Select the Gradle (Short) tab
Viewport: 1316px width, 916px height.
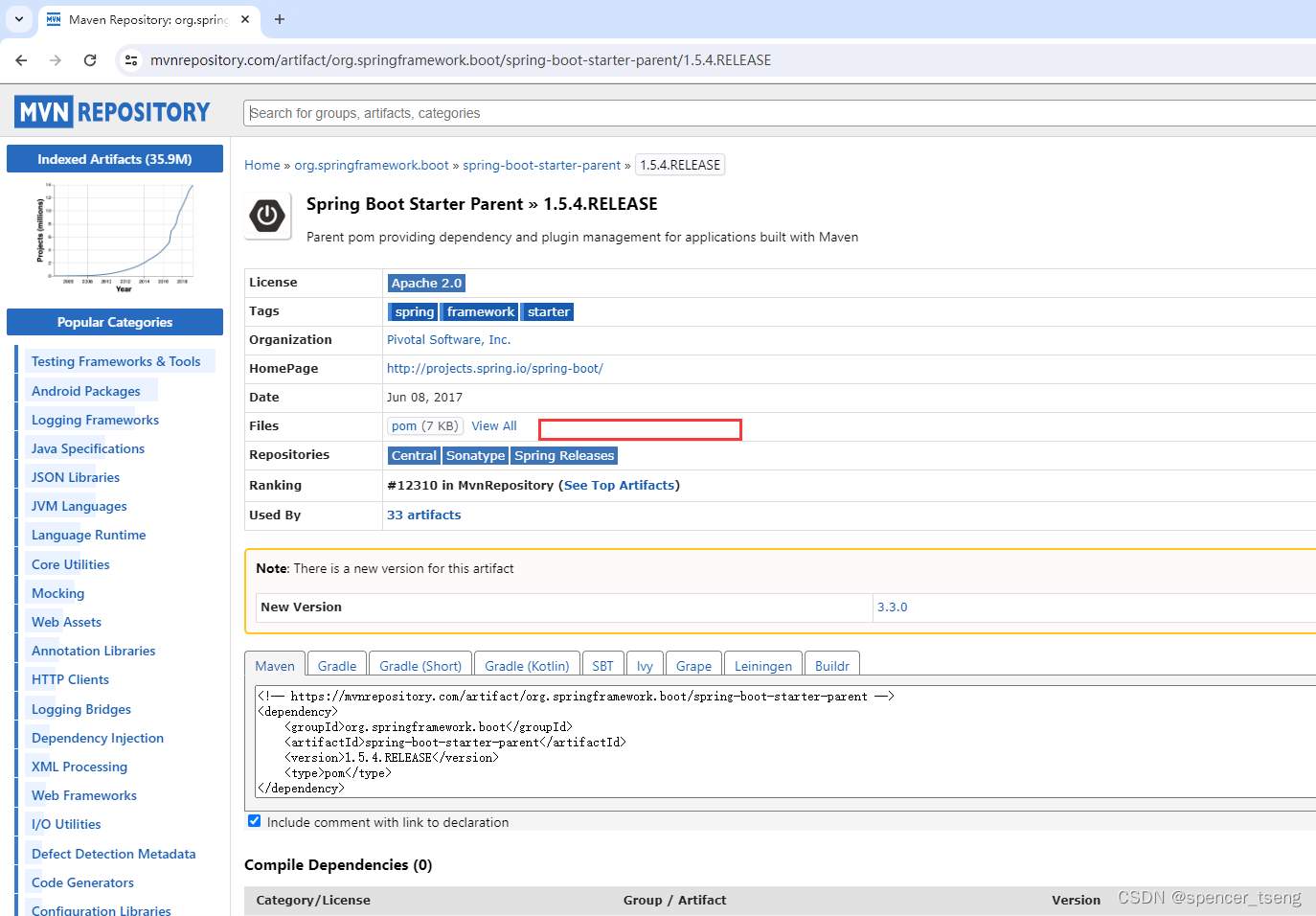[x=420, y=666]
